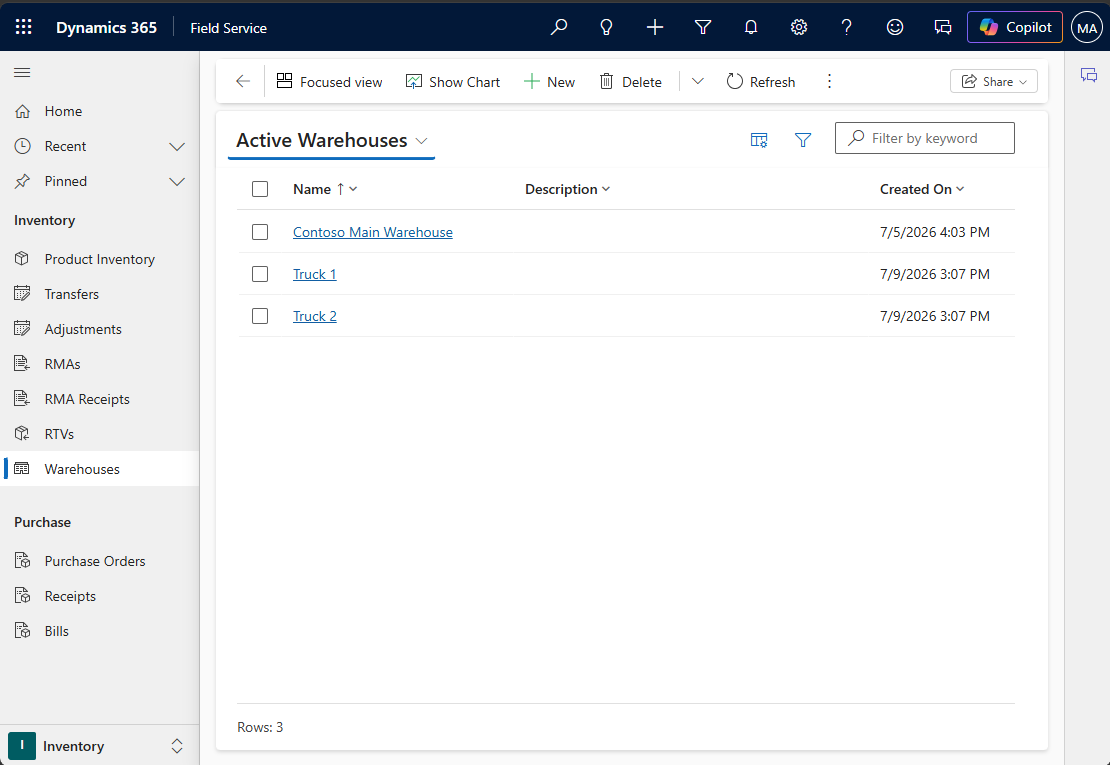Switch to Focused view
This screenshot has width=1110, height=765.
pos(329,81)
